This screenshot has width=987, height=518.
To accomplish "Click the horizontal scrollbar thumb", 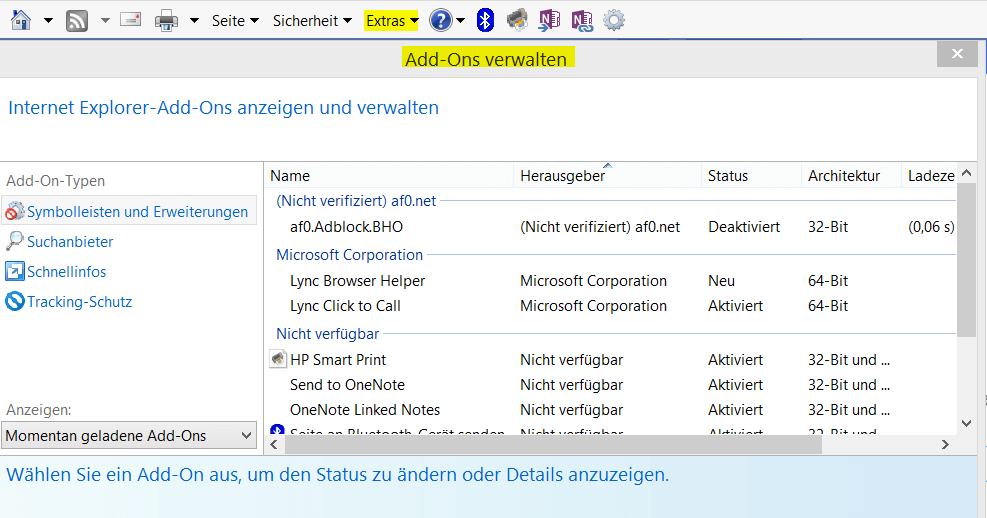I will (553, 444).
